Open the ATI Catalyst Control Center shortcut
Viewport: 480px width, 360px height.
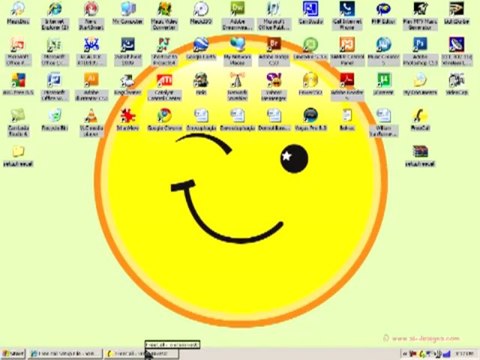pos(164,87)
